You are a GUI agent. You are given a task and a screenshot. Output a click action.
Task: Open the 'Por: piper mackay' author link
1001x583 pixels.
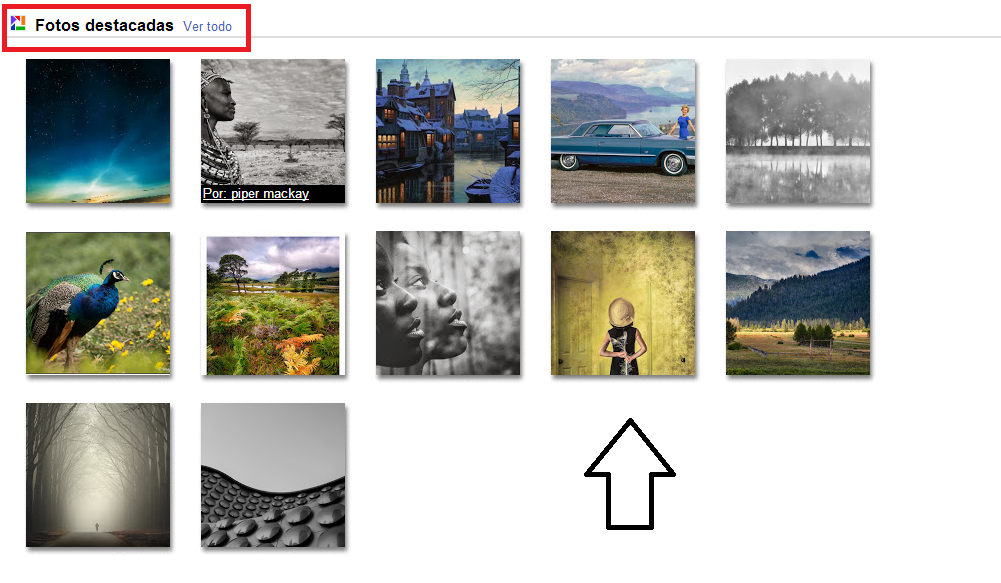point(255,193)
